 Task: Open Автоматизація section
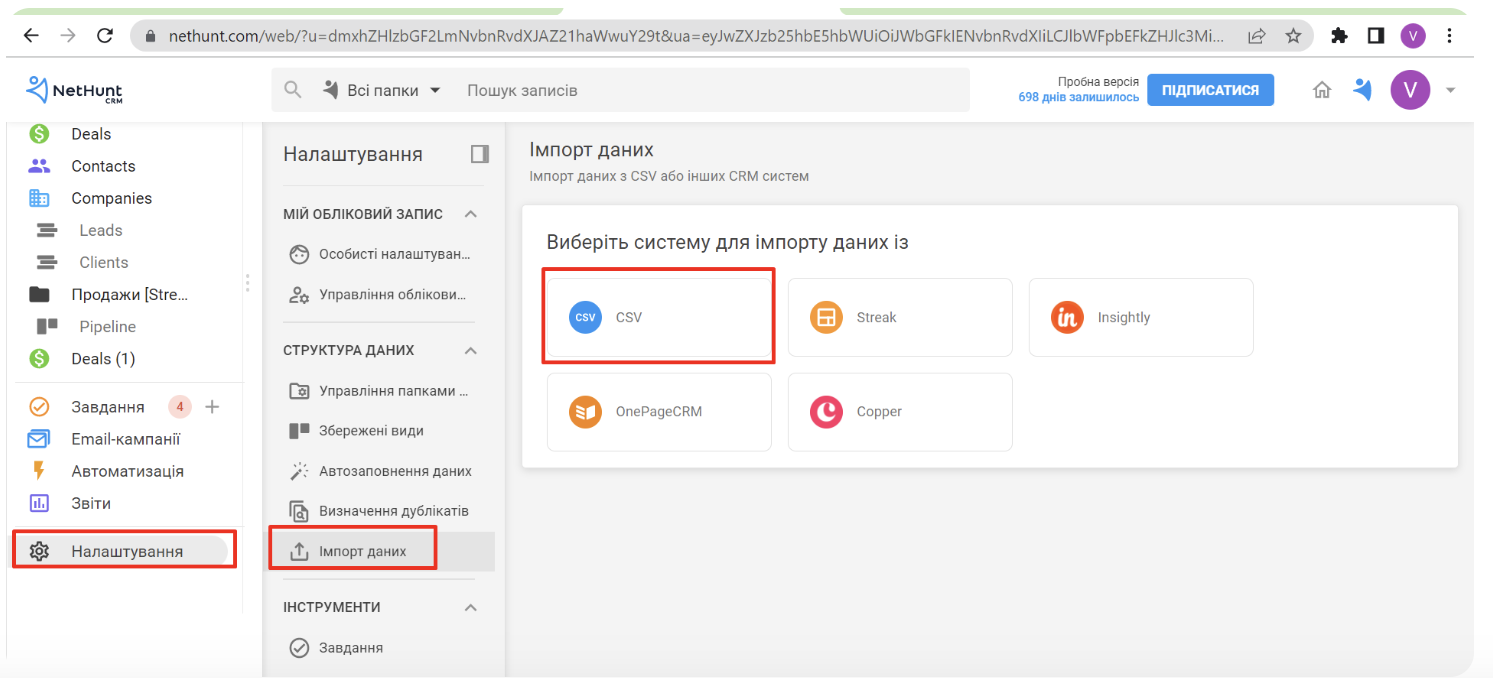pyautogui.click(x=125, y=471)
